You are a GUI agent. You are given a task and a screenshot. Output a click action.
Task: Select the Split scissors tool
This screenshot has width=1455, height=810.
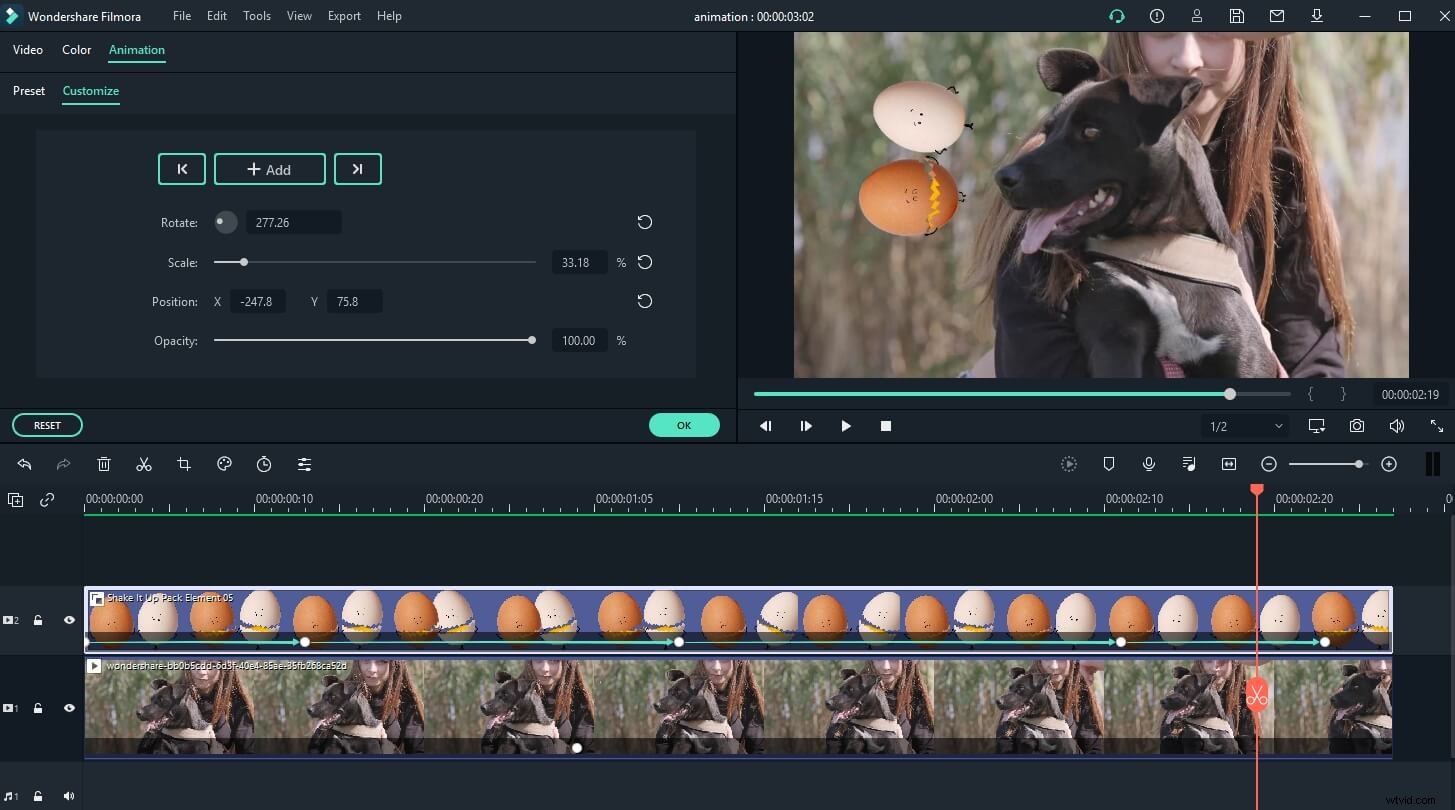click(143, 463)
